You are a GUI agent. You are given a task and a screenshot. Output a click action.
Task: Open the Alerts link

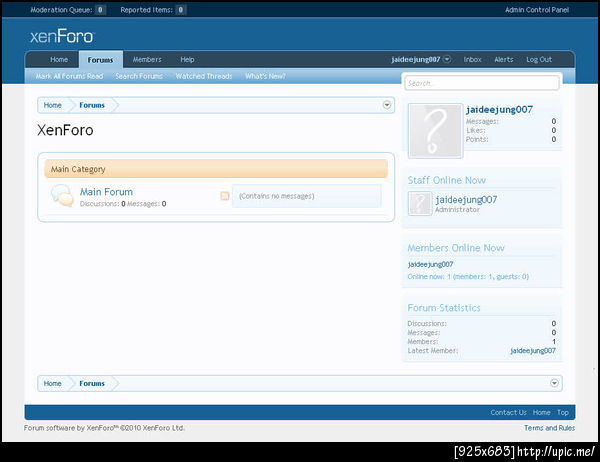click(504, 60)
